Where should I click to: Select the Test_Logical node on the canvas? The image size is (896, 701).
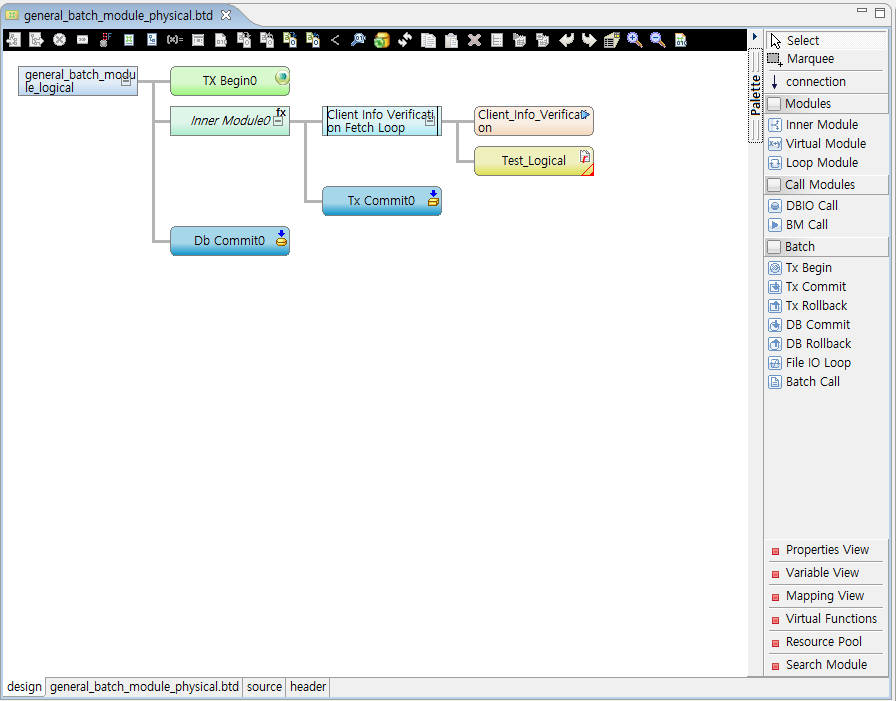click(x=533, y=161)
